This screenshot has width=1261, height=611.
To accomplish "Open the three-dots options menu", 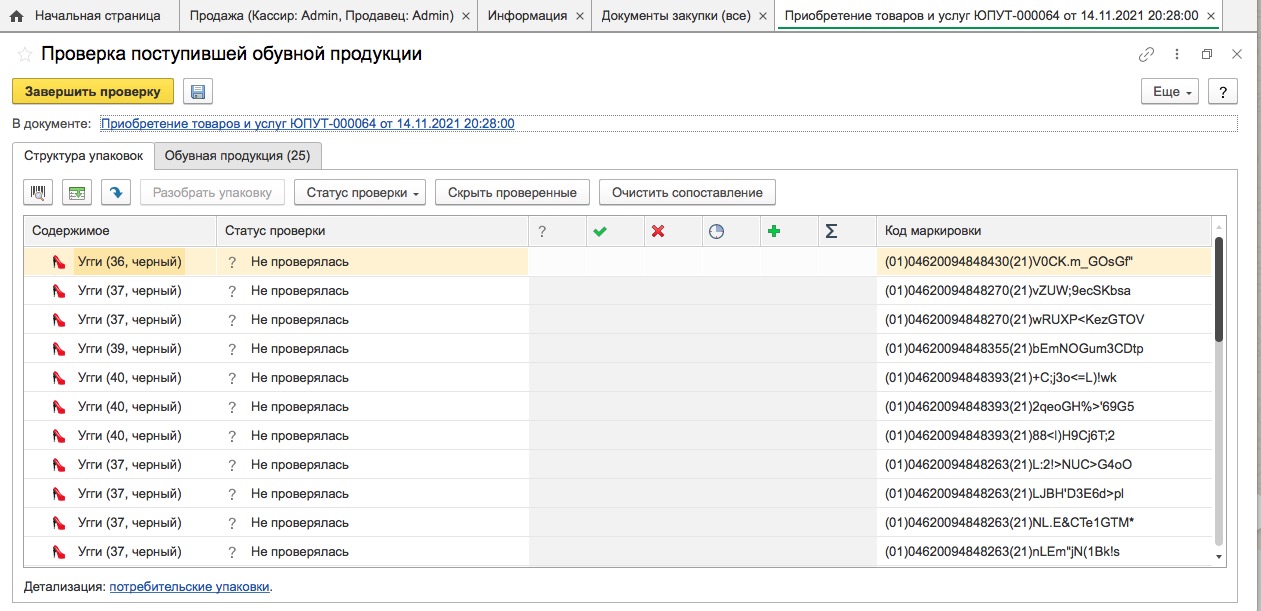I will (x=1178, y=55).
